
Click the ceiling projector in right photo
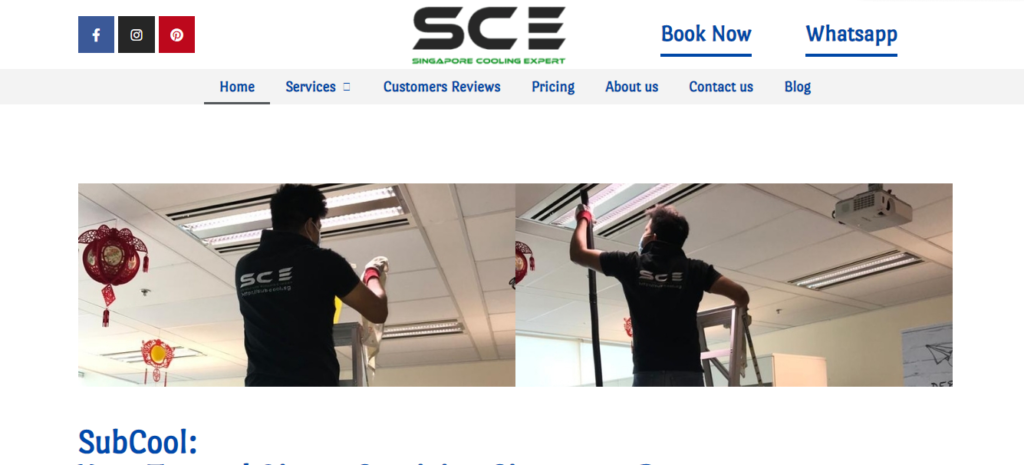(872, 207)
